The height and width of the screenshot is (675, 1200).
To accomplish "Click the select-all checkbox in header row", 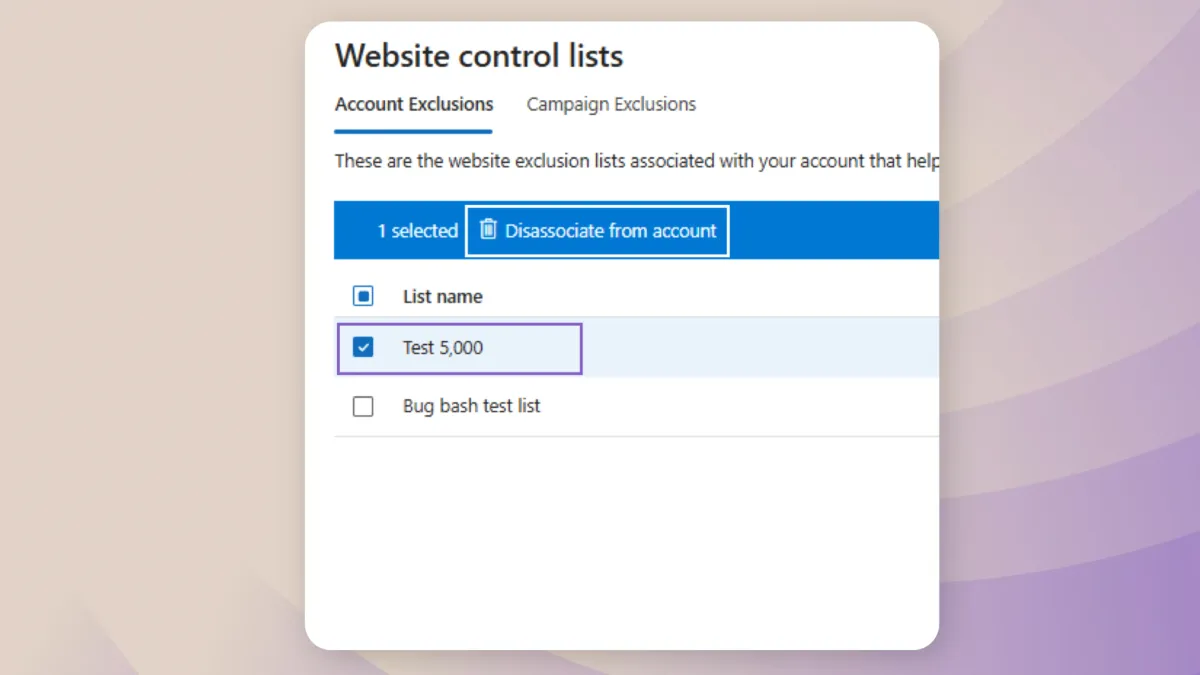I will [x=363, y=296].
